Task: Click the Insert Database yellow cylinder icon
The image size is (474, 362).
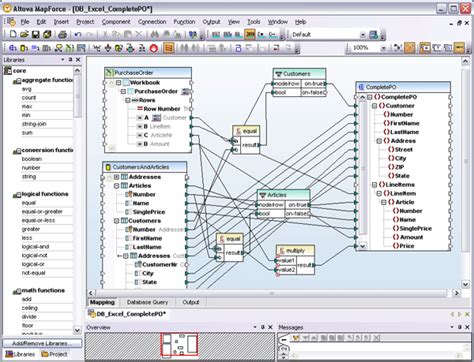Action: coord(24,48)
